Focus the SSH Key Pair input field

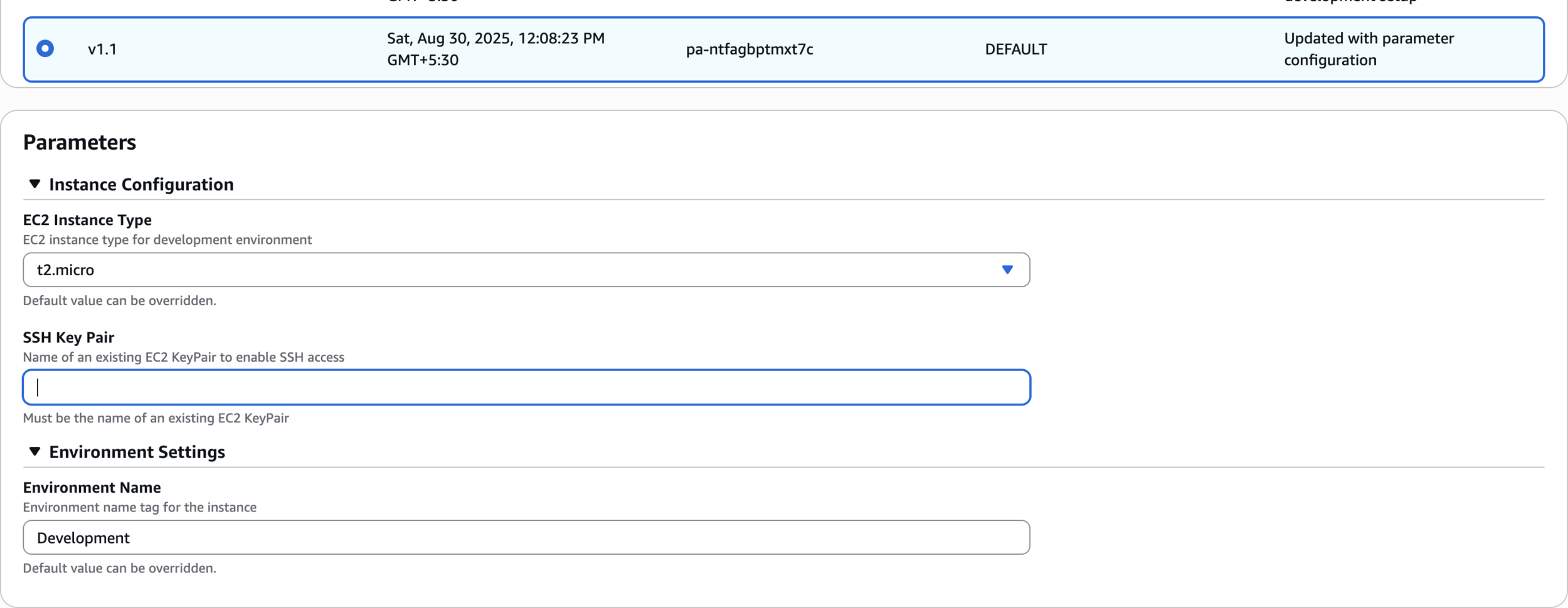pos(526,387)
